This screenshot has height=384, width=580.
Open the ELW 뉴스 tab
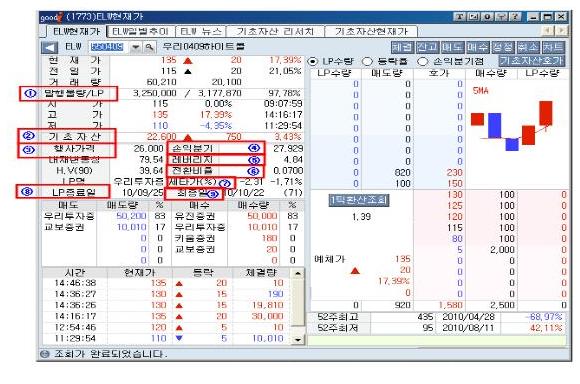201,31
